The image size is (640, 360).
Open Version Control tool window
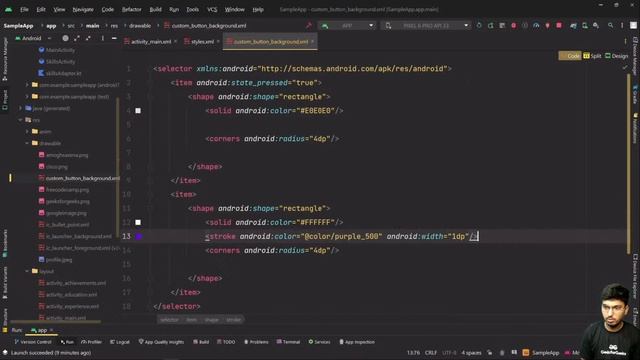[33, 342]
